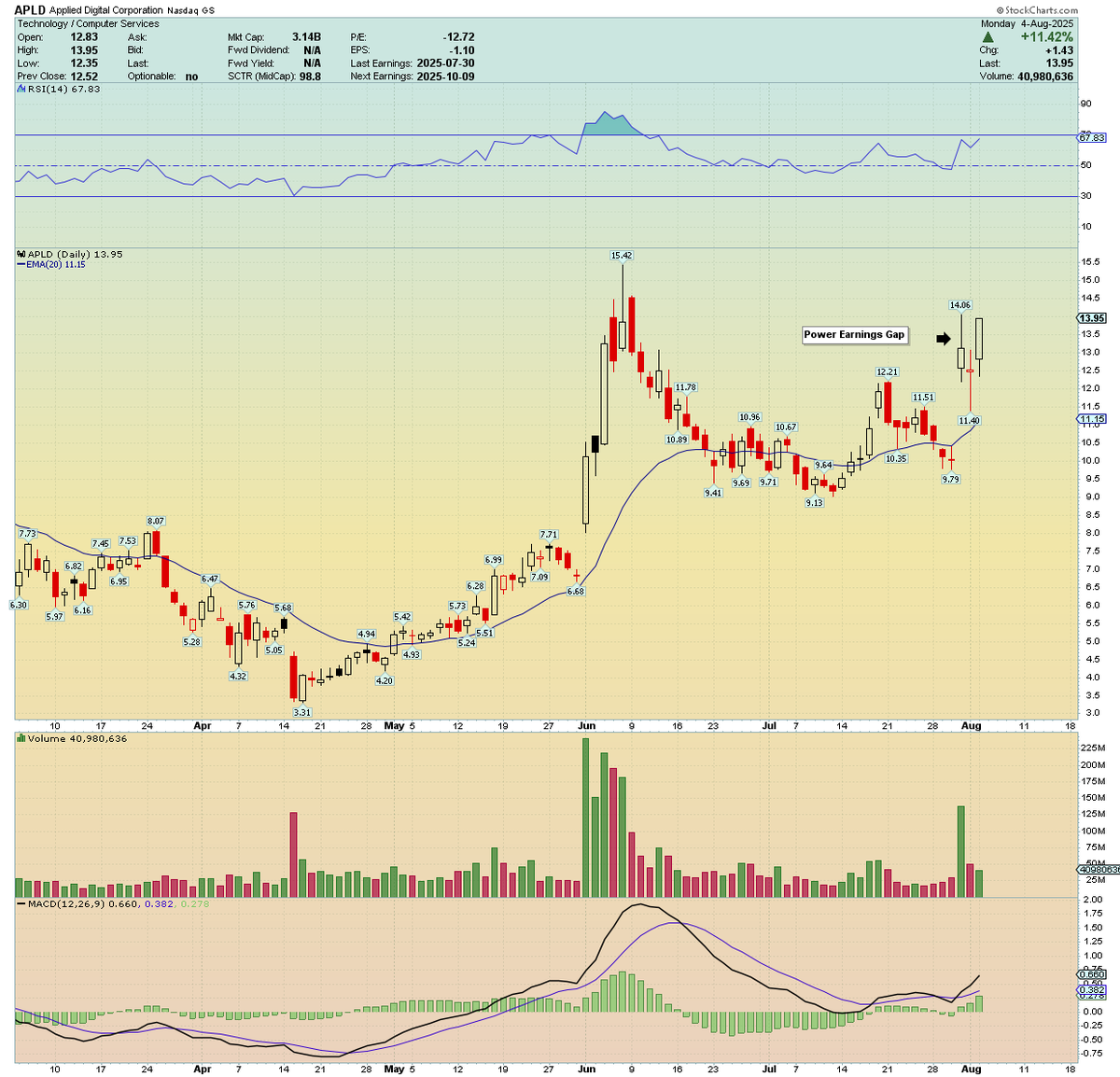Click the Technology / Computer Services sector line
This screenshot has width=1120, height=1077.
(x=88, y=23)
